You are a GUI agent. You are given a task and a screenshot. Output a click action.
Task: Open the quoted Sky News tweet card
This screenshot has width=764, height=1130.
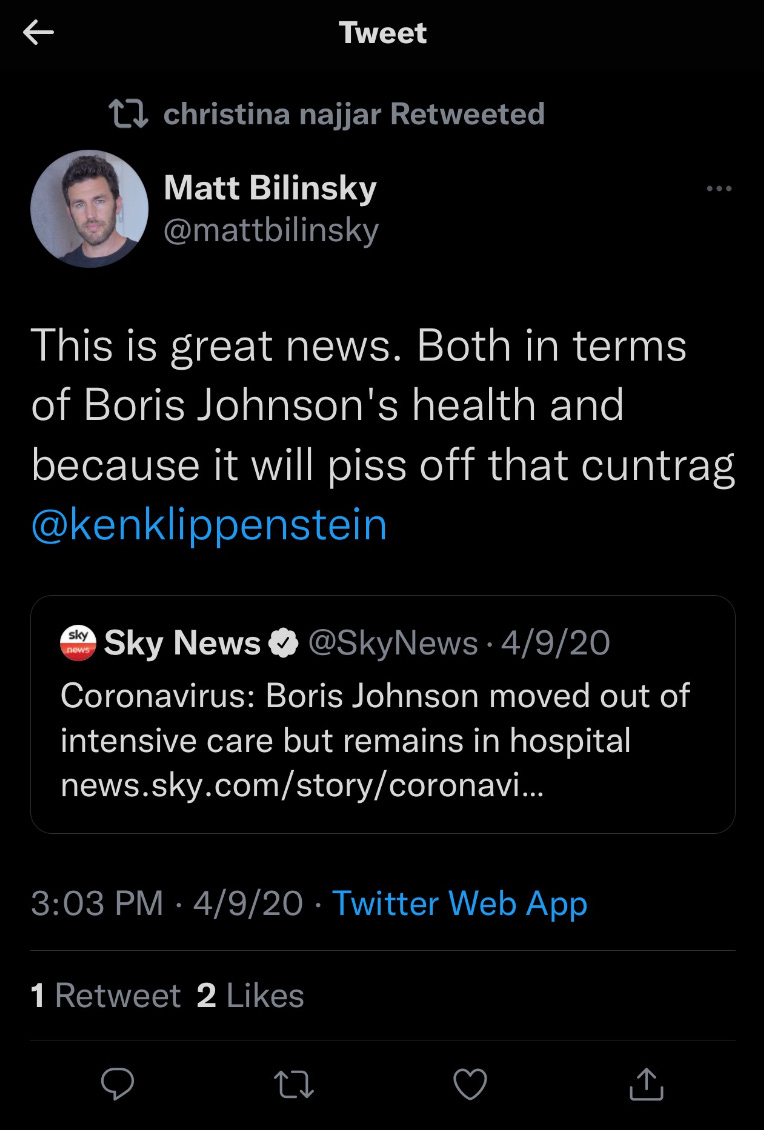[382, 715]
